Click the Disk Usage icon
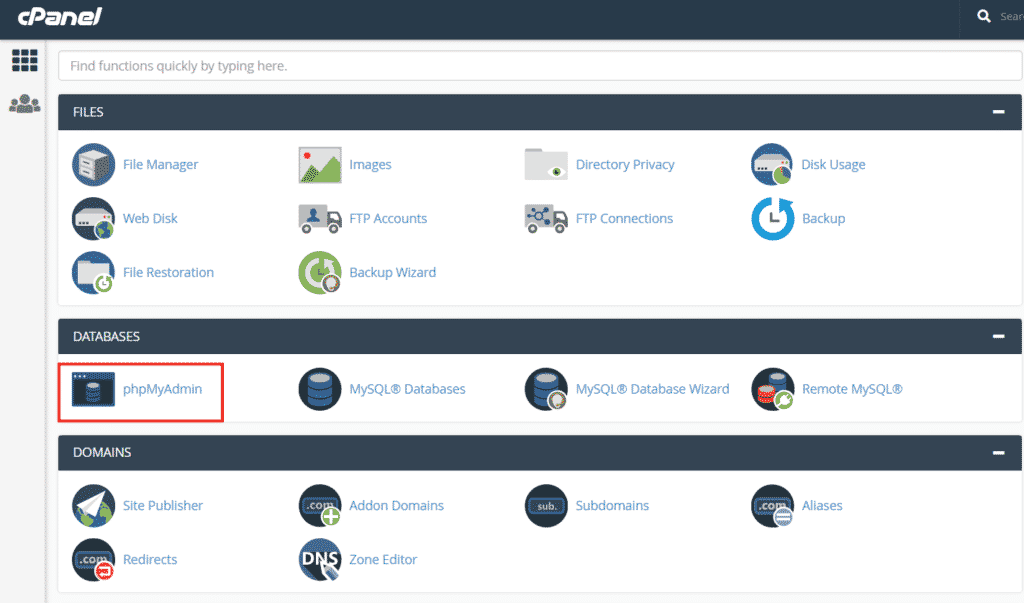This screenshot has width=1024, height=603. [772, 165]
